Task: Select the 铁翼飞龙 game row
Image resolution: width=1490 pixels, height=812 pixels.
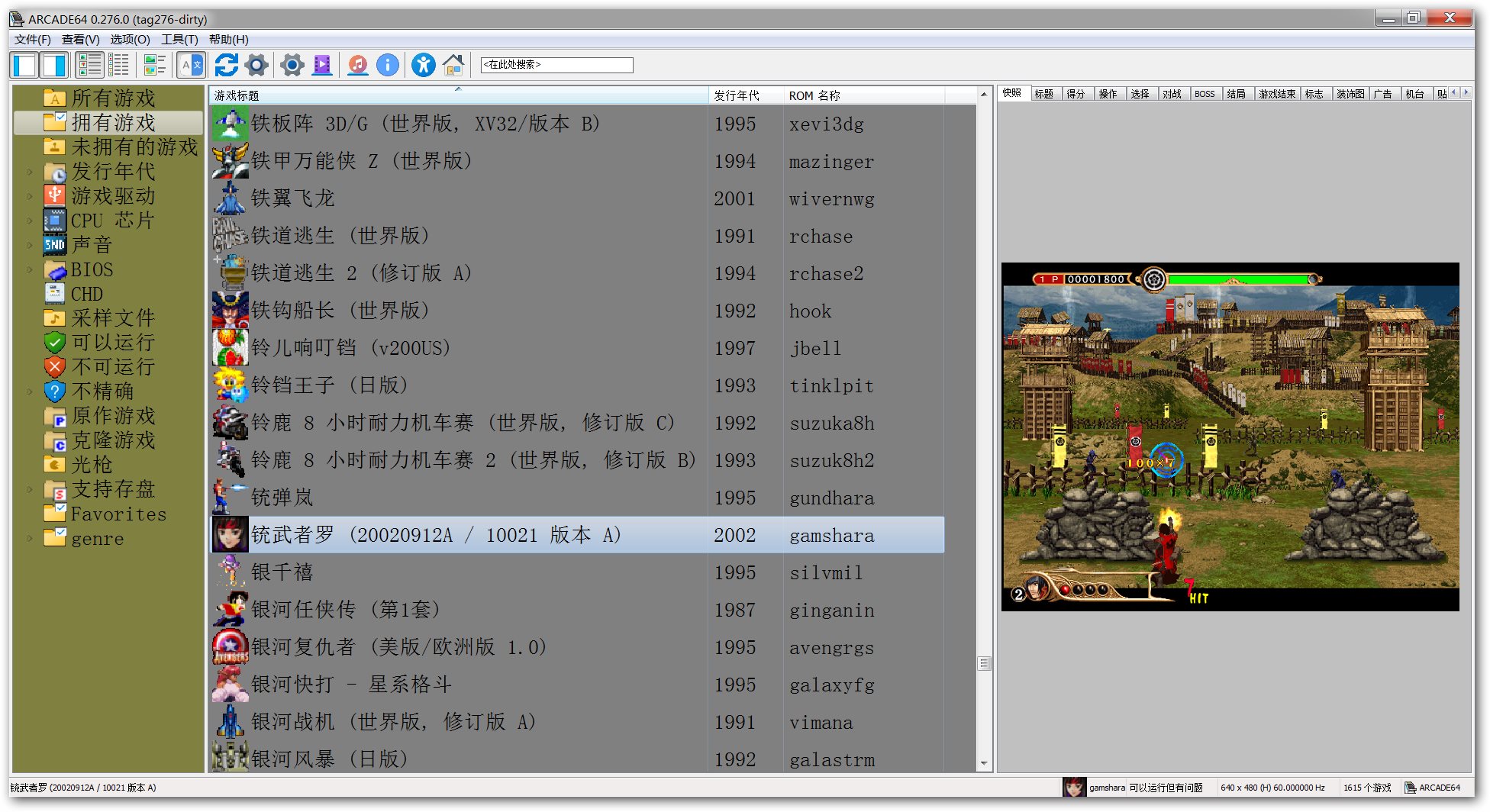Action: pos(577,198)
